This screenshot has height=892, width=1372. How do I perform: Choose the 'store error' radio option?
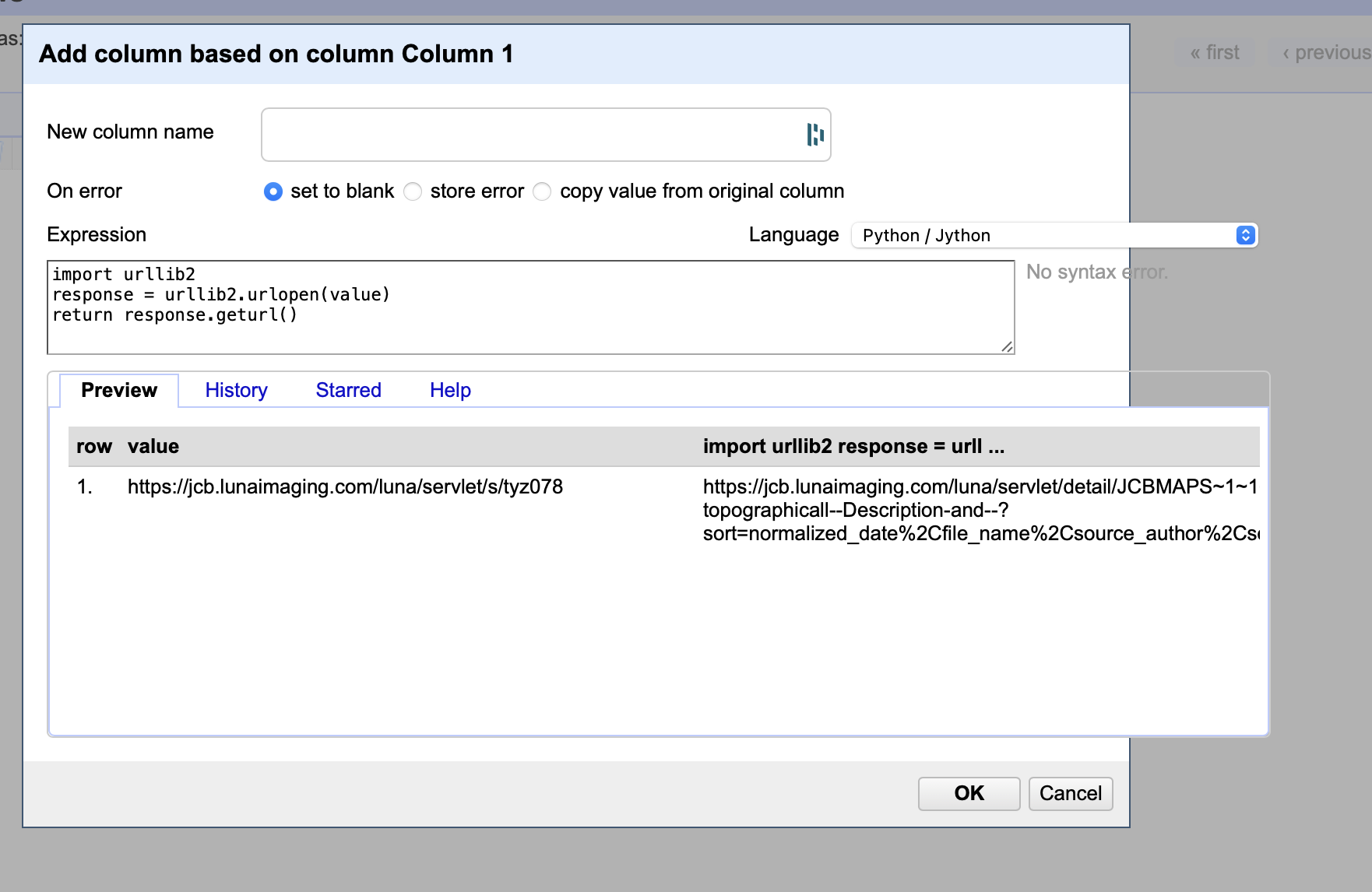point(413,191)
